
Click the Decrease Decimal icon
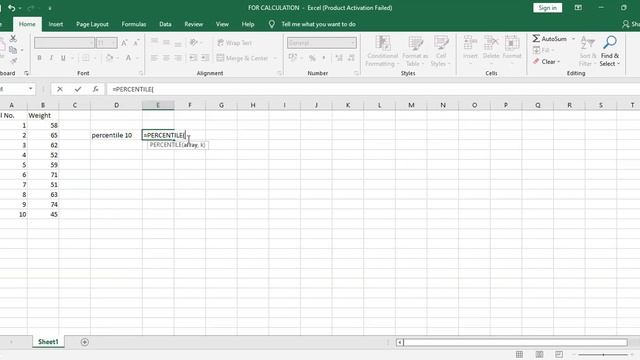[x=351, y=58]
